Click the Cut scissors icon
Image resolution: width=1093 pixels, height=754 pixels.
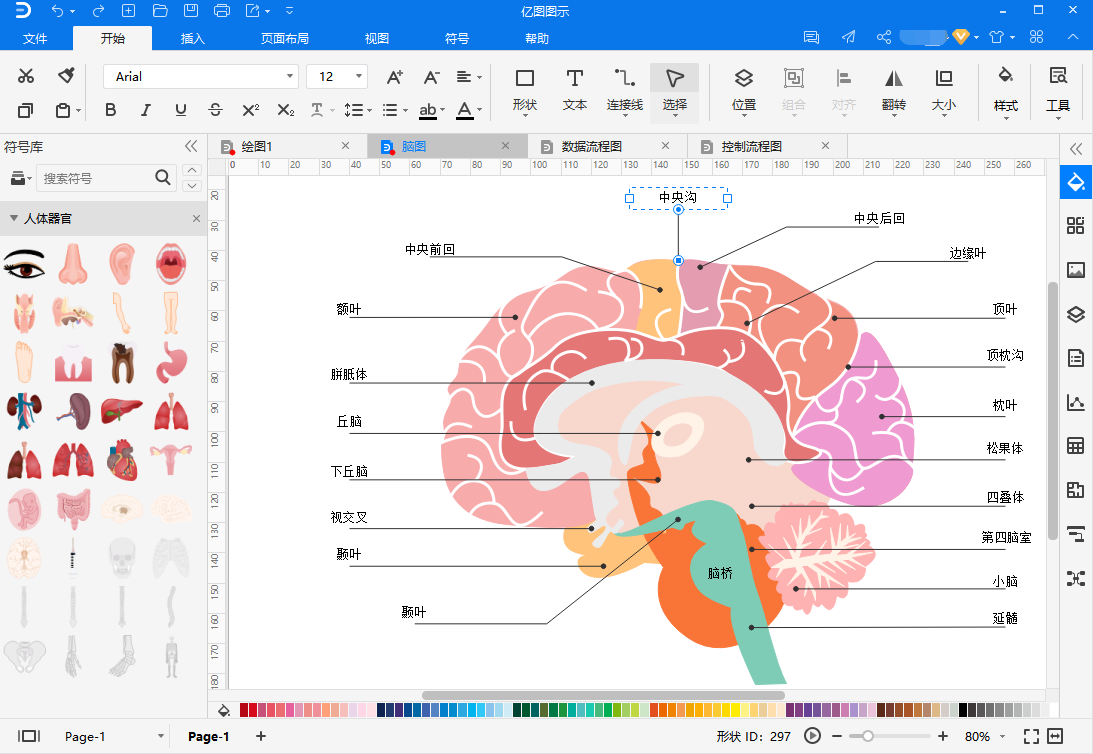[26, 75]
